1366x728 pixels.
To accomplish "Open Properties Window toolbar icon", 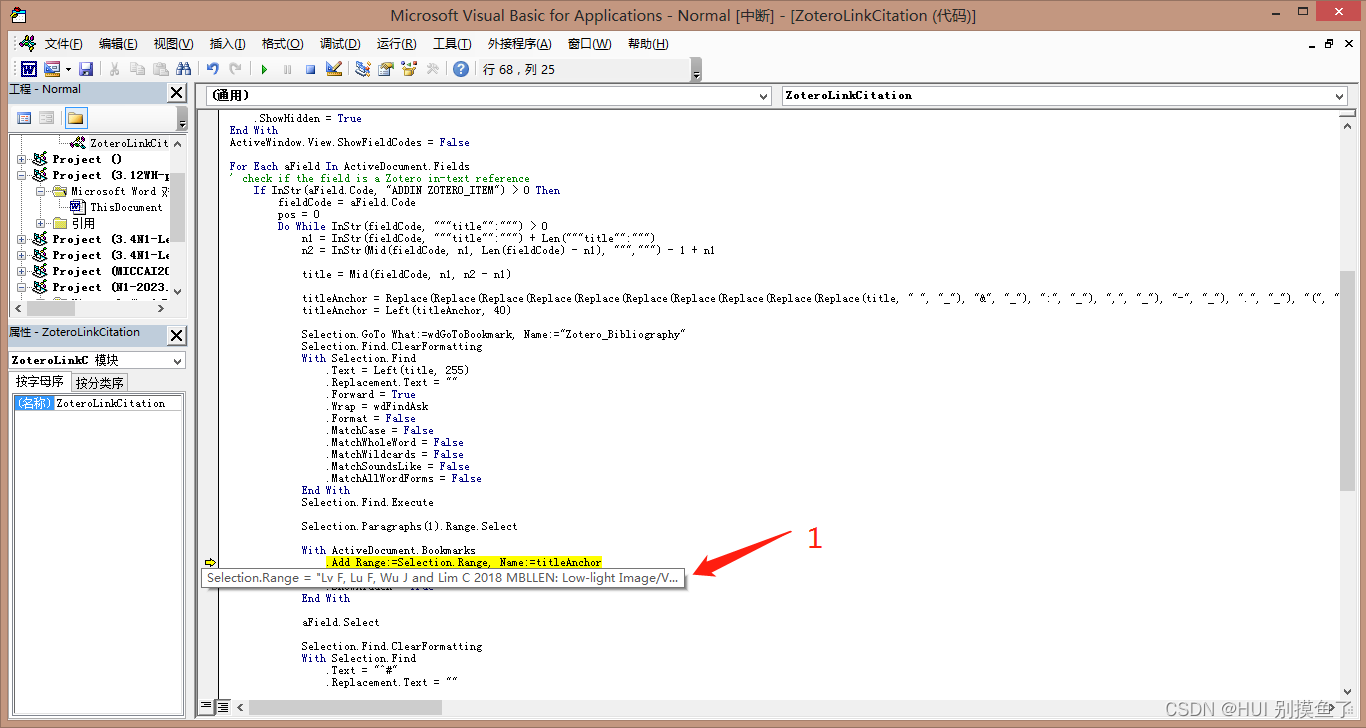I will coord(385,69).
